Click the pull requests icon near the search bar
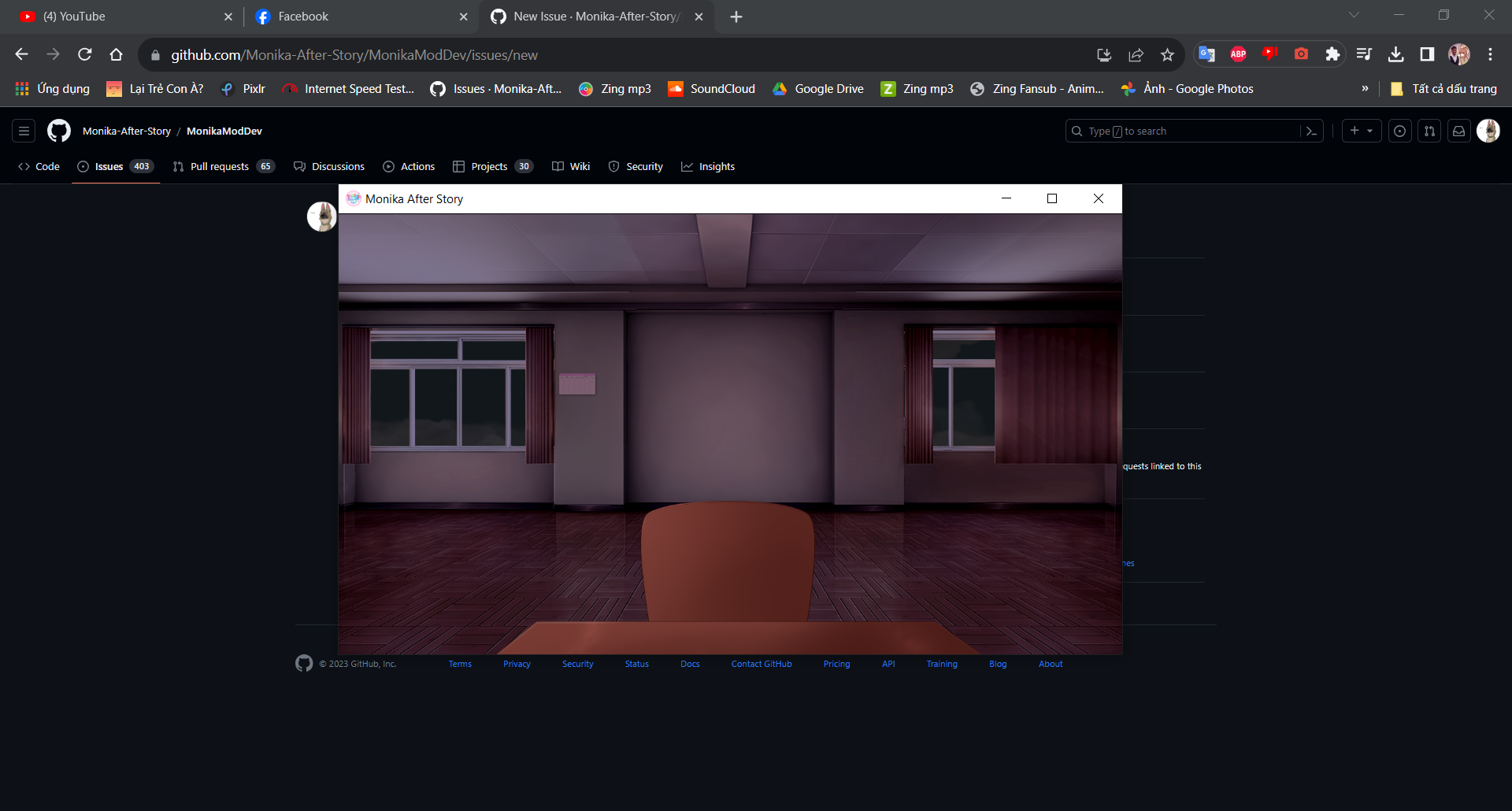Screen dimensions: 1512x811 [x=1429, y=131]
